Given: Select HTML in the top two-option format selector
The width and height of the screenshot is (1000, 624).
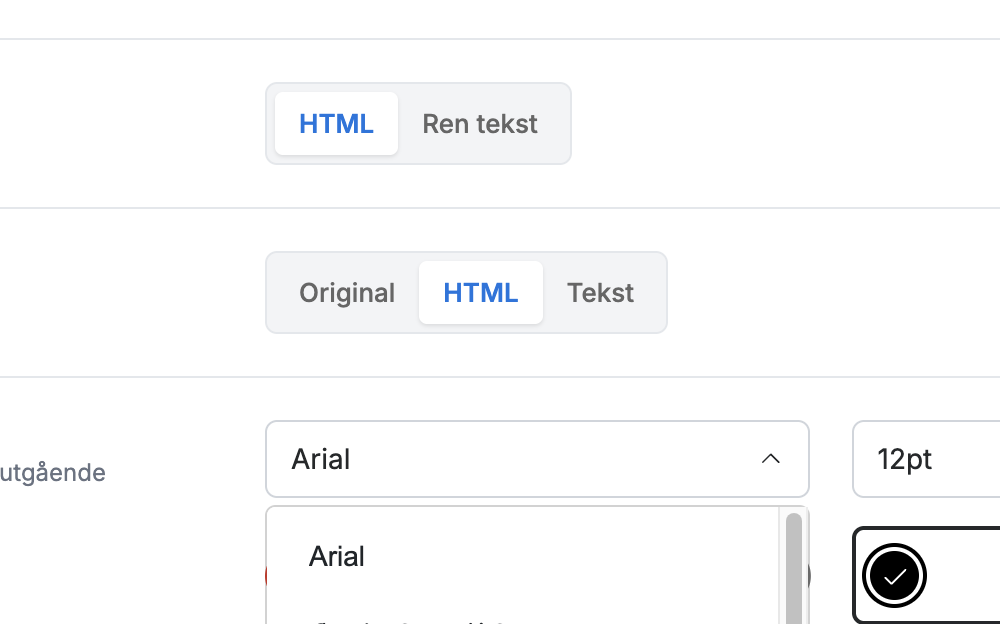Looking at the screenshot, I should 336,124.
